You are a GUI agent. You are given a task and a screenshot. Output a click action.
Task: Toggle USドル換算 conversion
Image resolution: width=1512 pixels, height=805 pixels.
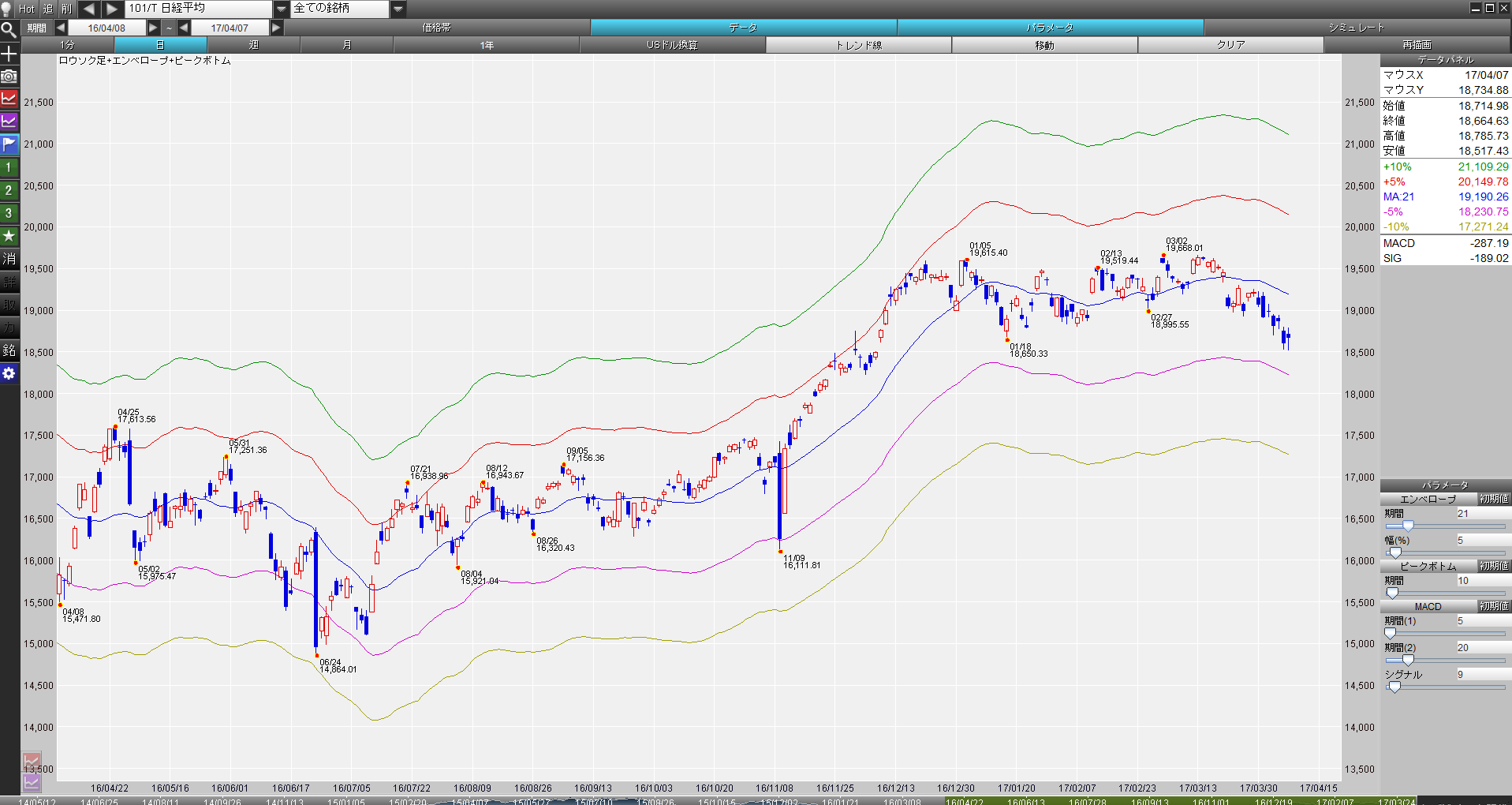tap(673, 45)
